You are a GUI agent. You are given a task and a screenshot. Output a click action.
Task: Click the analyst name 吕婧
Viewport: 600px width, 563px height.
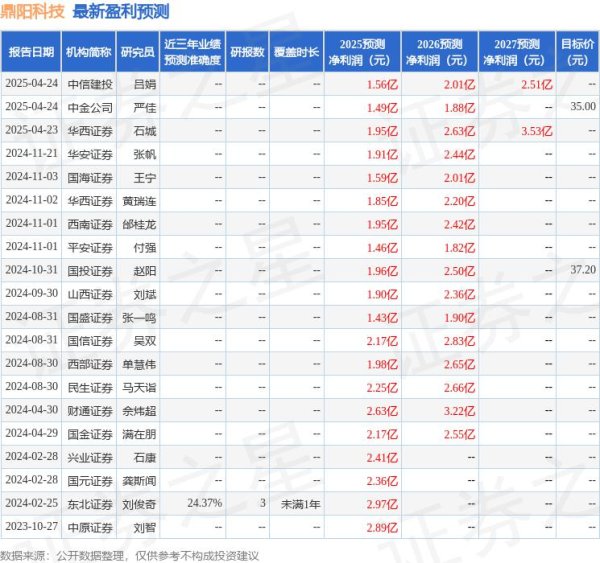pyautogui.click(x=145, y=84)
